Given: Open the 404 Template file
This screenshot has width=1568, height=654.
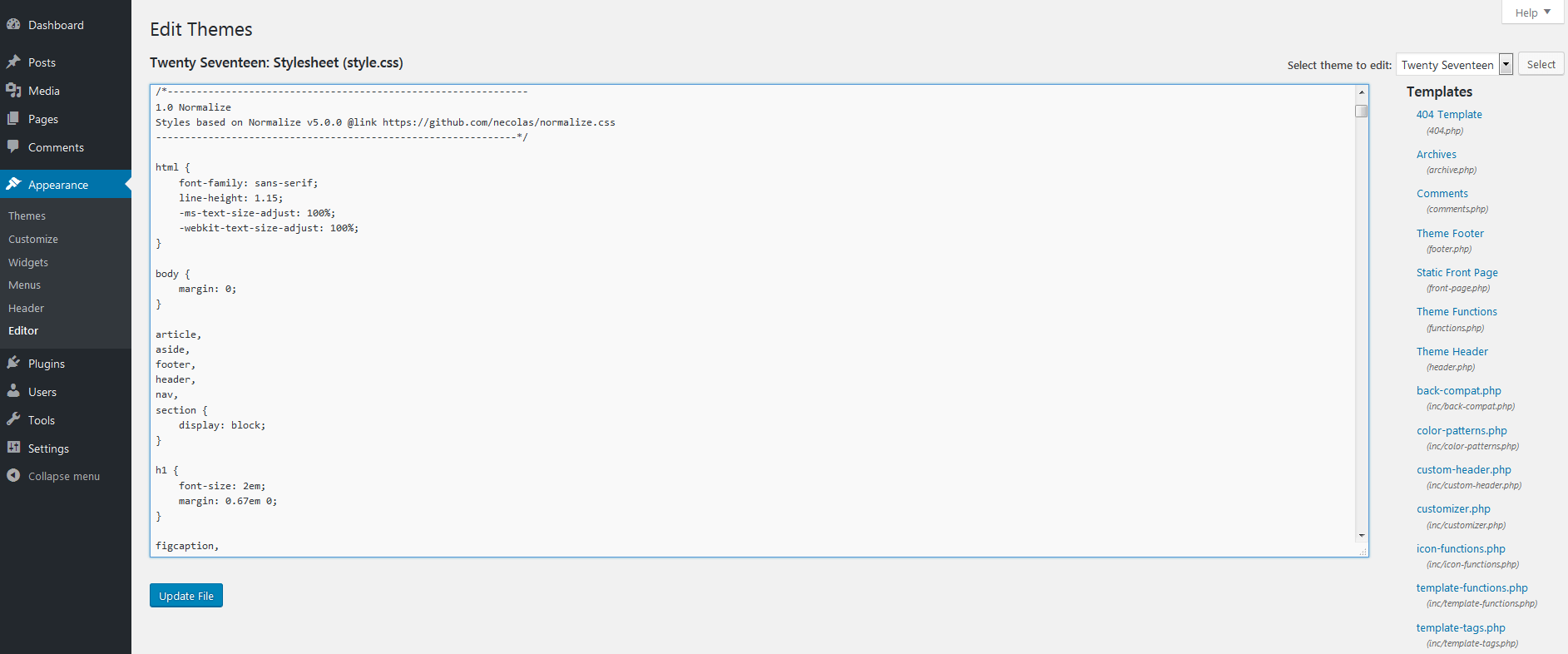Looking at the screenshot, I should pos(1449,114).
